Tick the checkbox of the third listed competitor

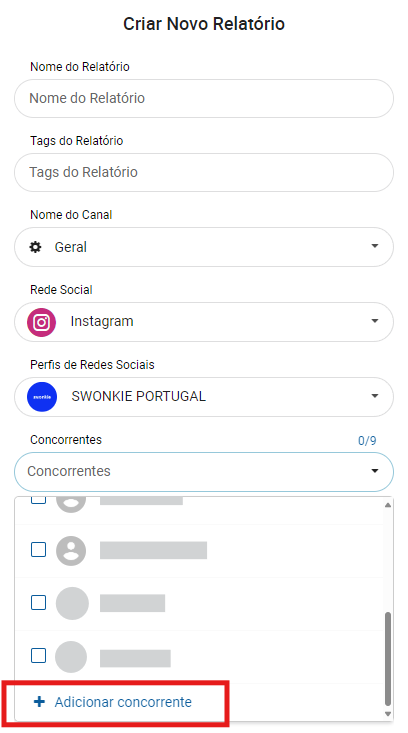(x=38, y=603)
